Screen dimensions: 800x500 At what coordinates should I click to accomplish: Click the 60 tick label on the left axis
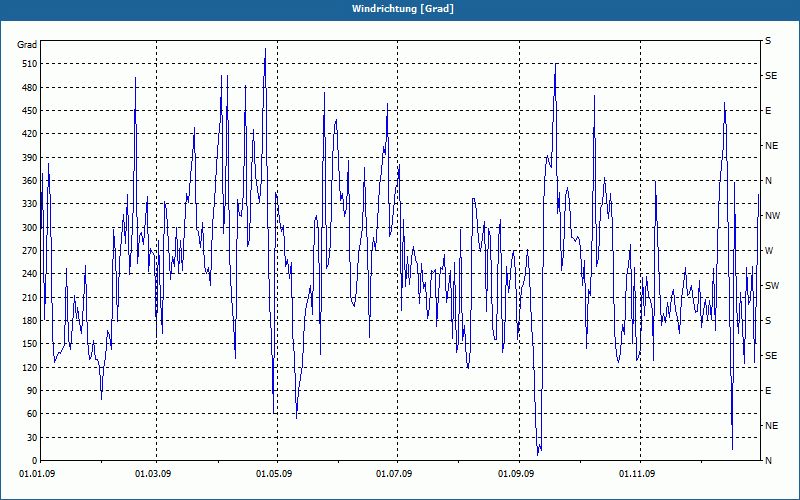tap(32, 414)
